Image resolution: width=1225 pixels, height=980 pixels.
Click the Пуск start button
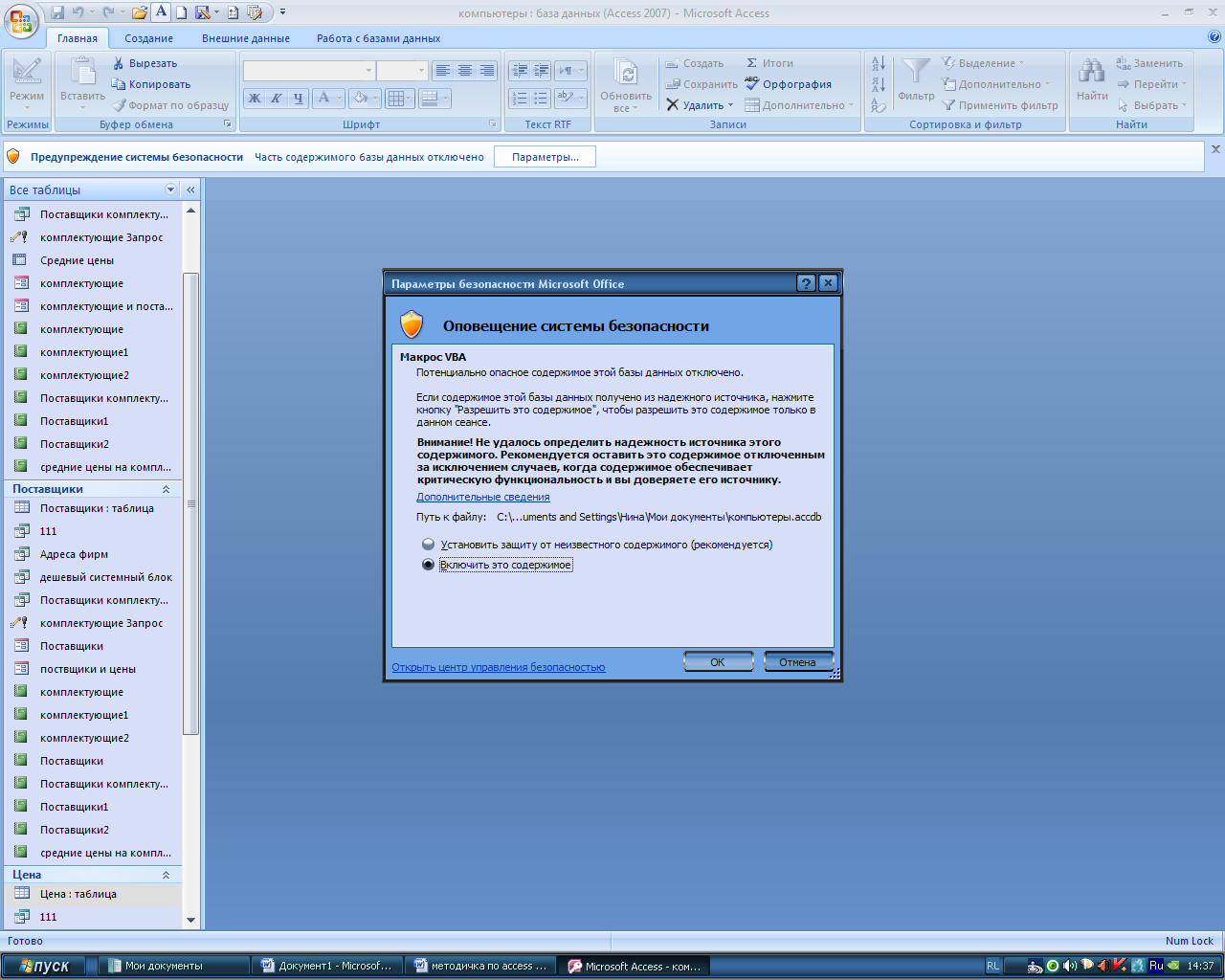44,966
